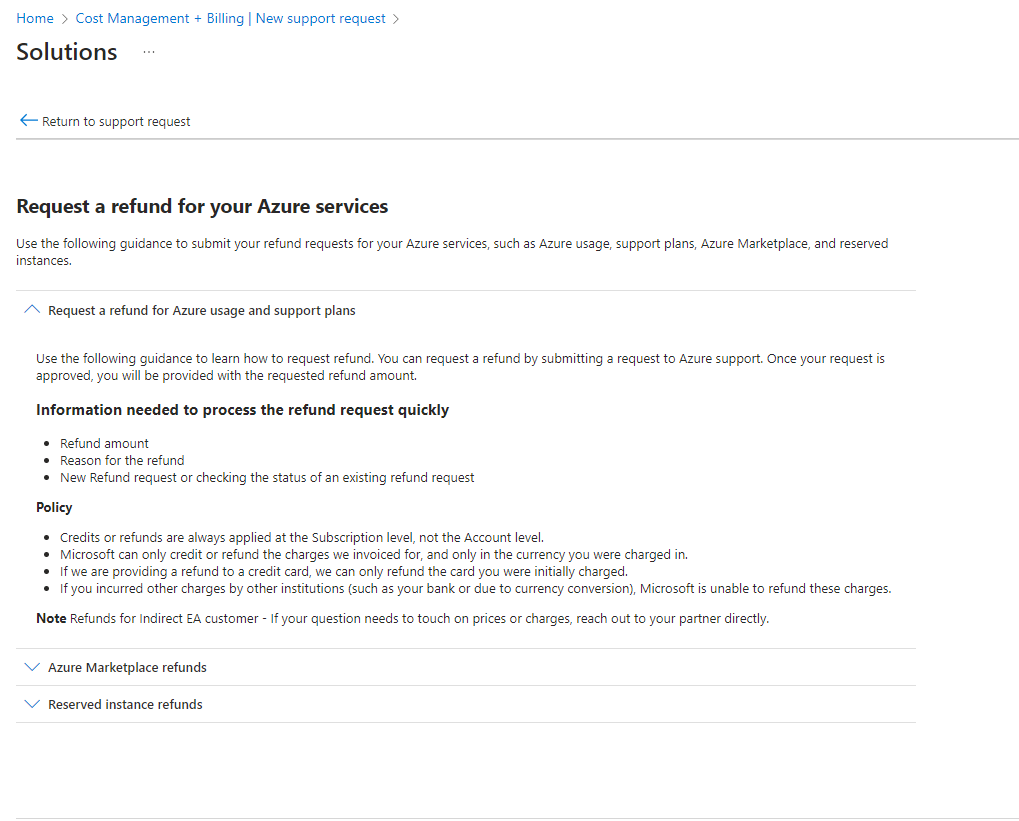Click Request a refund for your Azure services heading
The height and width of the screenshot is (821, 1019).
tap(202, 206)
